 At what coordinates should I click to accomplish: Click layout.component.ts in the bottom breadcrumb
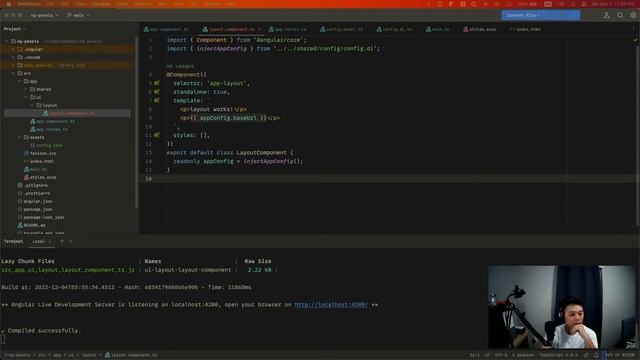131,355
